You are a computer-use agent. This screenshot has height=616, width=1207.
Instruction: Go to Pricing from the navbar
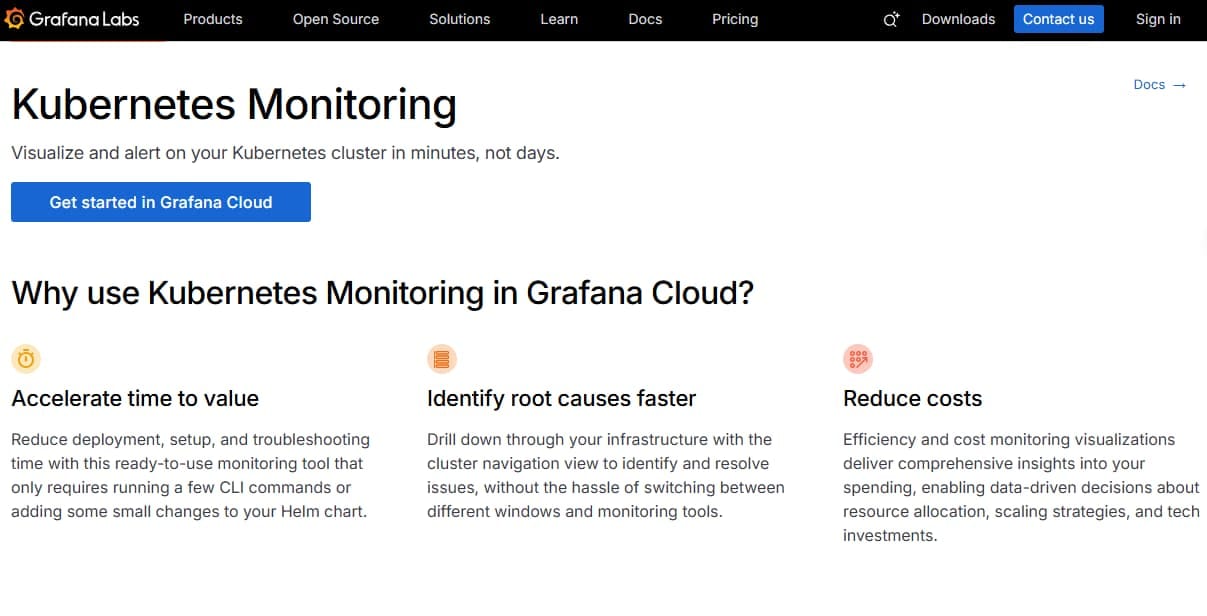(734, 19)
